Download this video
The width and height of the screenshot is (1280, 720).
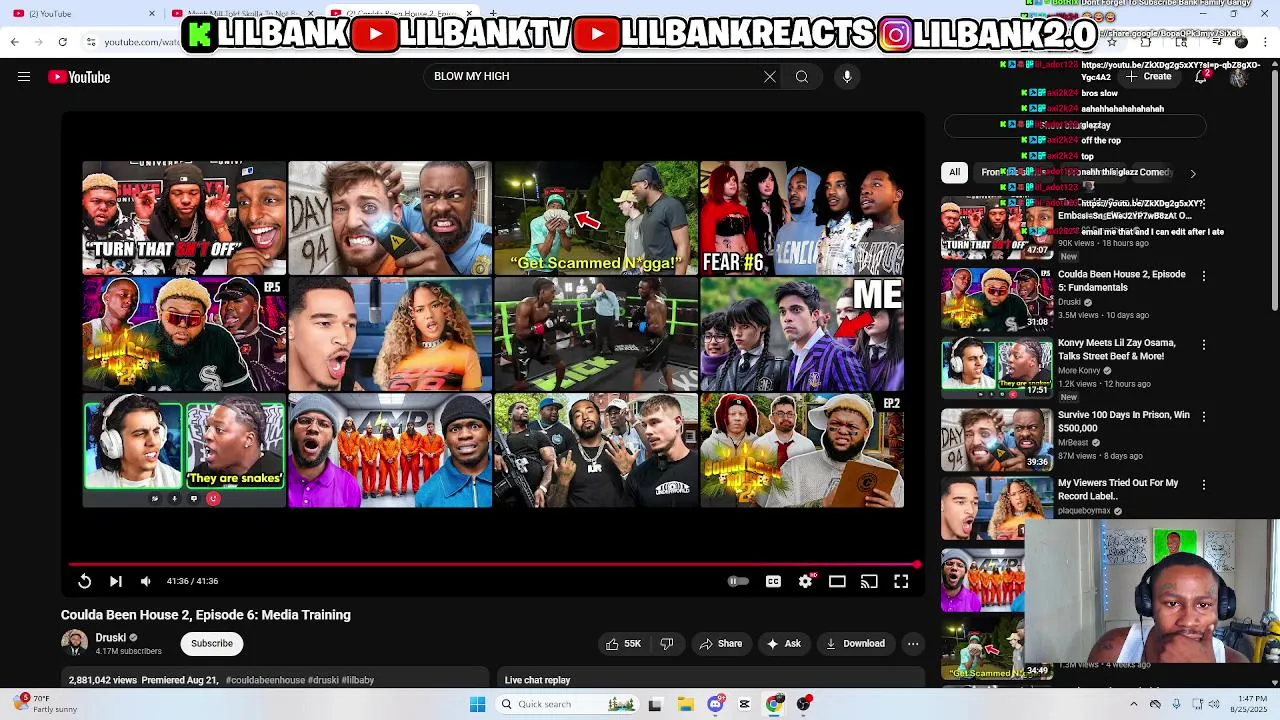coord(855,644)
